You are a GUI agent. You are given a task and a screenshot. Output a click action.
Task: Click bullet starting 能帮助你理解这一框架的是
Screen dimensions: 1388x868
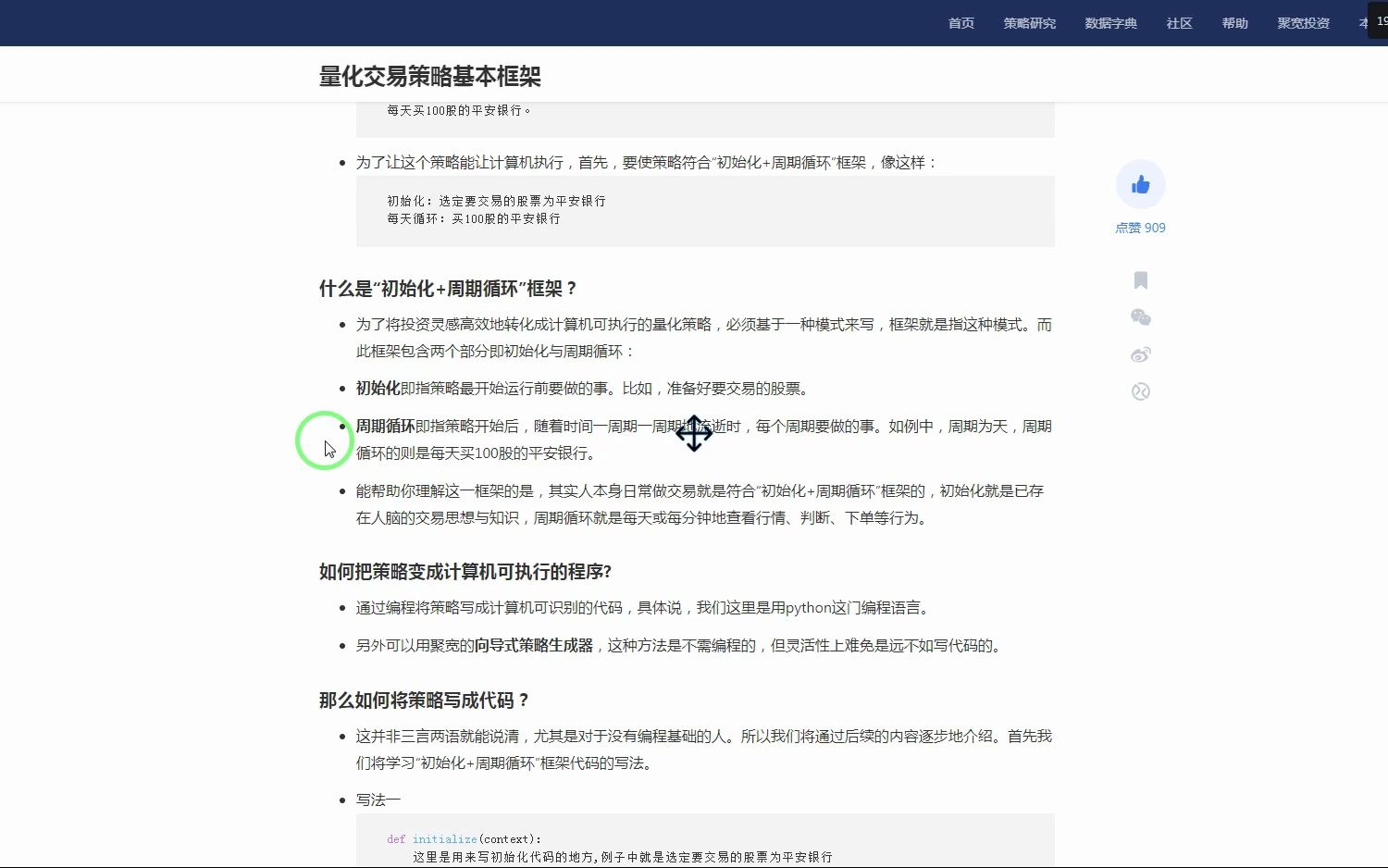pyautogui.click(x=700, y=504)
